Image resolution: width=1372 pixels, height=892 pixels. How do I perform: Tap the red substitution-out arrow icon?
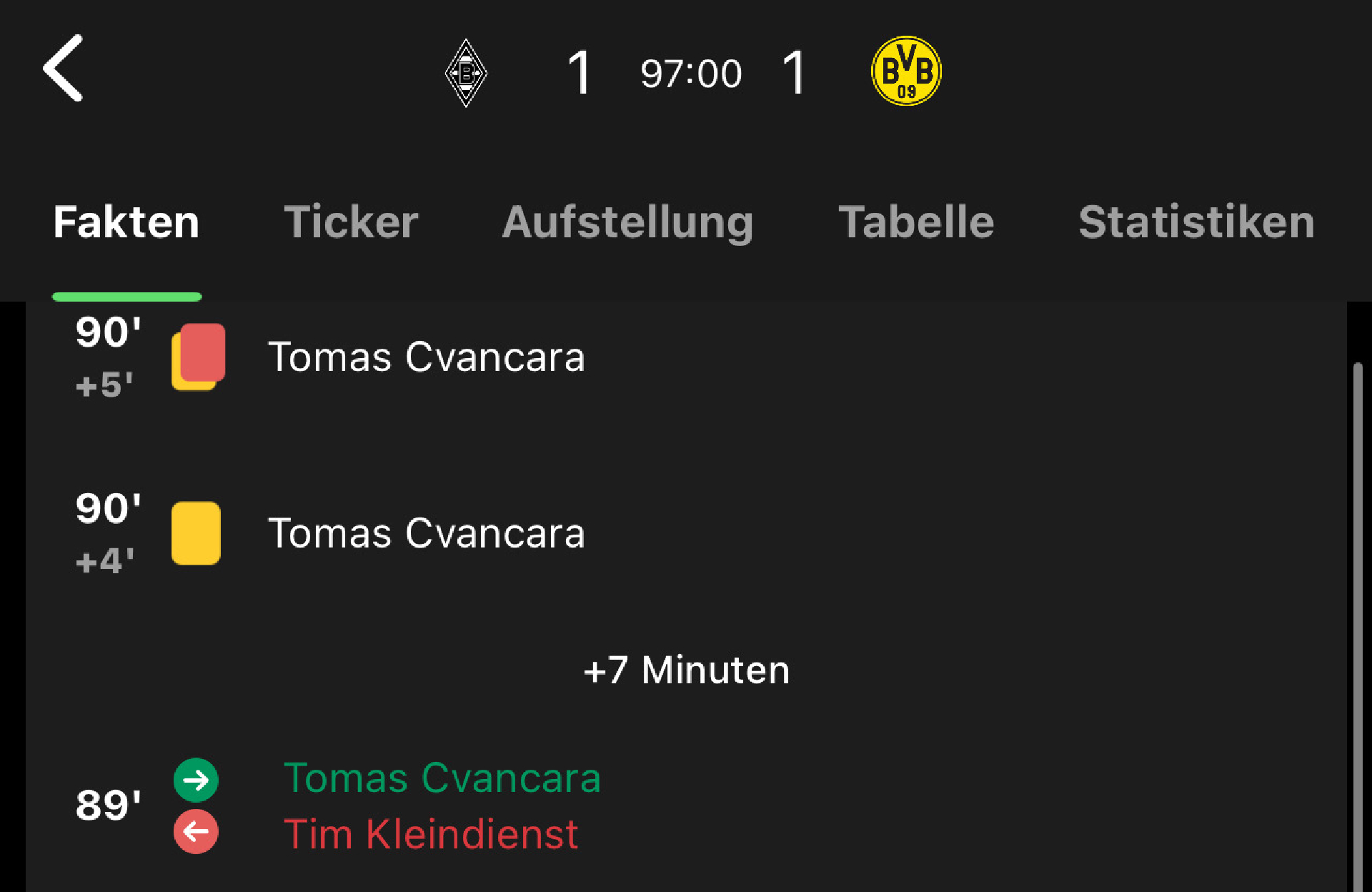[x=196, y=831]
